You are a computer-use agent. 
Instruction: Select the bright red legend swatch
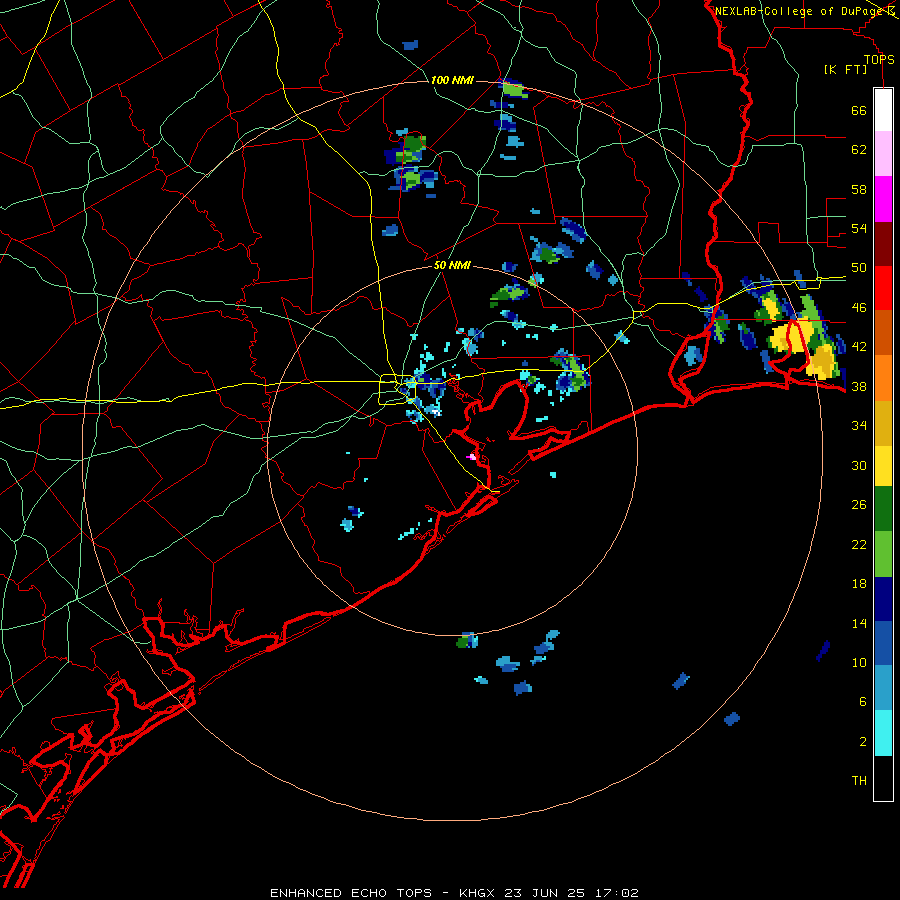point(883,288)
